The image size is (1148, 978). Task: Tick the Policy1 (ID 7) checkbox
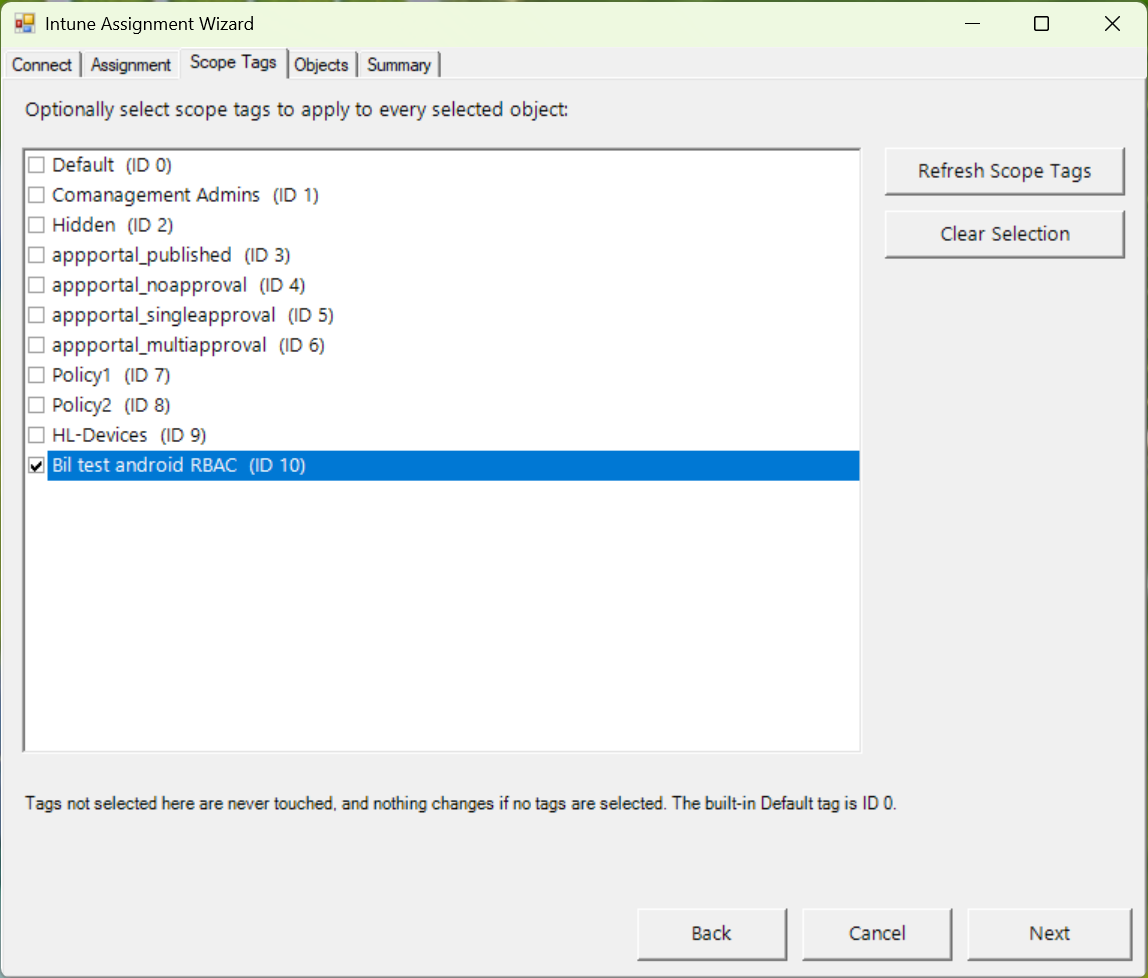pyautogui.click(x=37, y=375)
